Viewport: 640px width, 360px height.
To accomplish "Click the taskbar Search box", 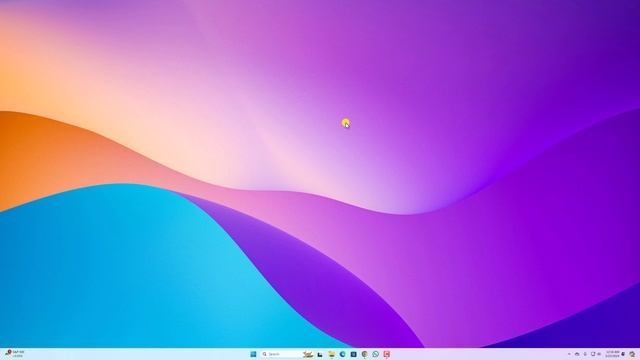I will [x=287, y=354].
